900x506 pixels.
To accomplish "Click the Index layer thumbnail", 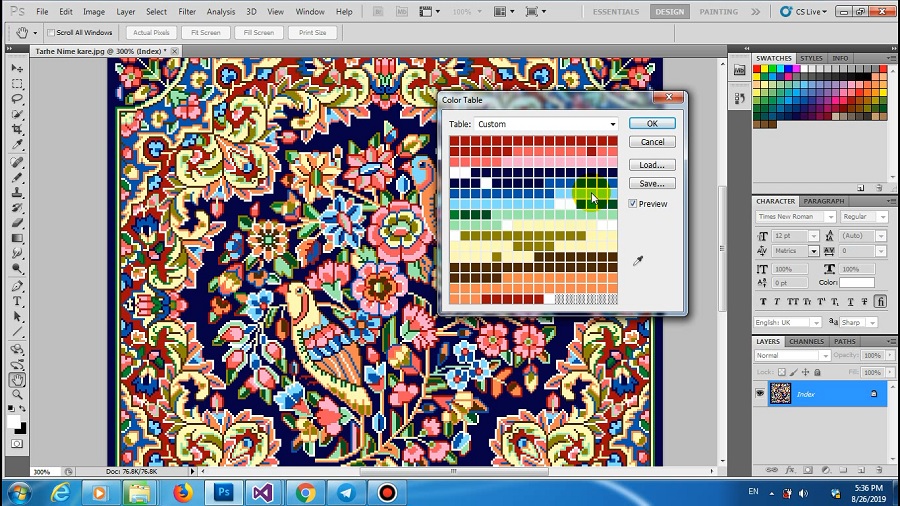I will [x=780, y=394].
